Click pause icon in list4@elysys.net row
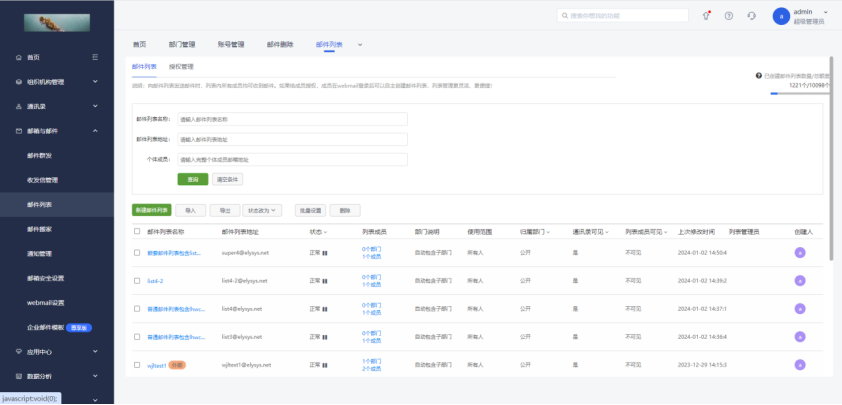Viewport: 842px width, 405px height. tap(325, 309)
